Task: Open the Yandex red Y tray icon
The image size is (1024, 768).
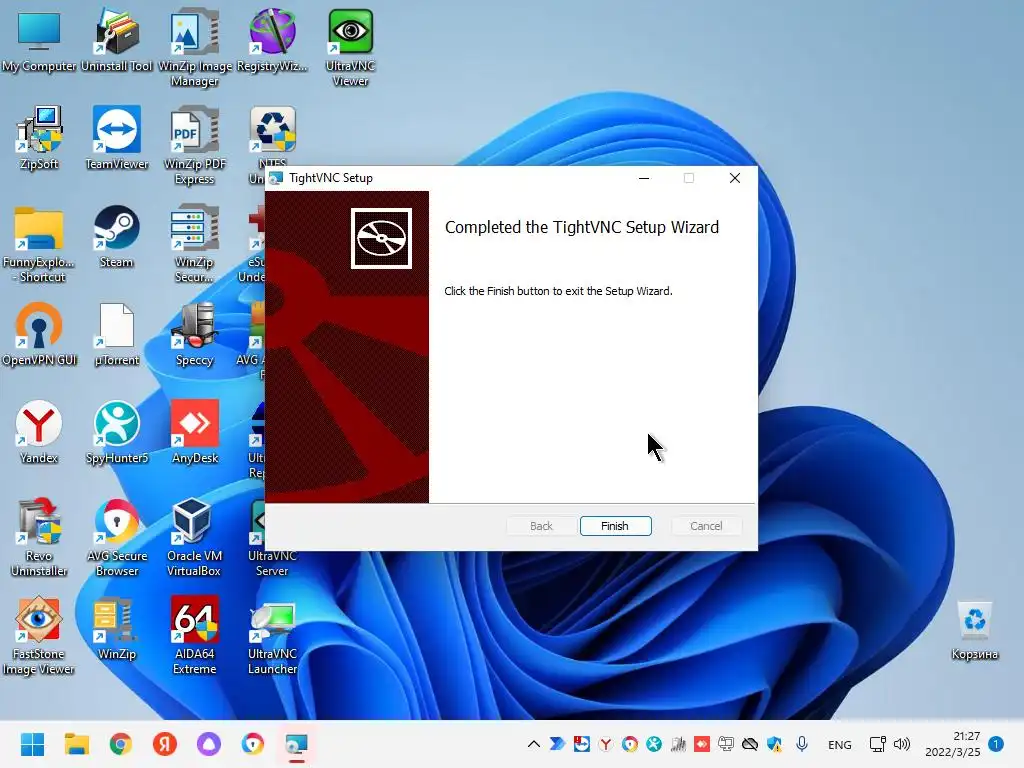Action: tap(605, 744)
